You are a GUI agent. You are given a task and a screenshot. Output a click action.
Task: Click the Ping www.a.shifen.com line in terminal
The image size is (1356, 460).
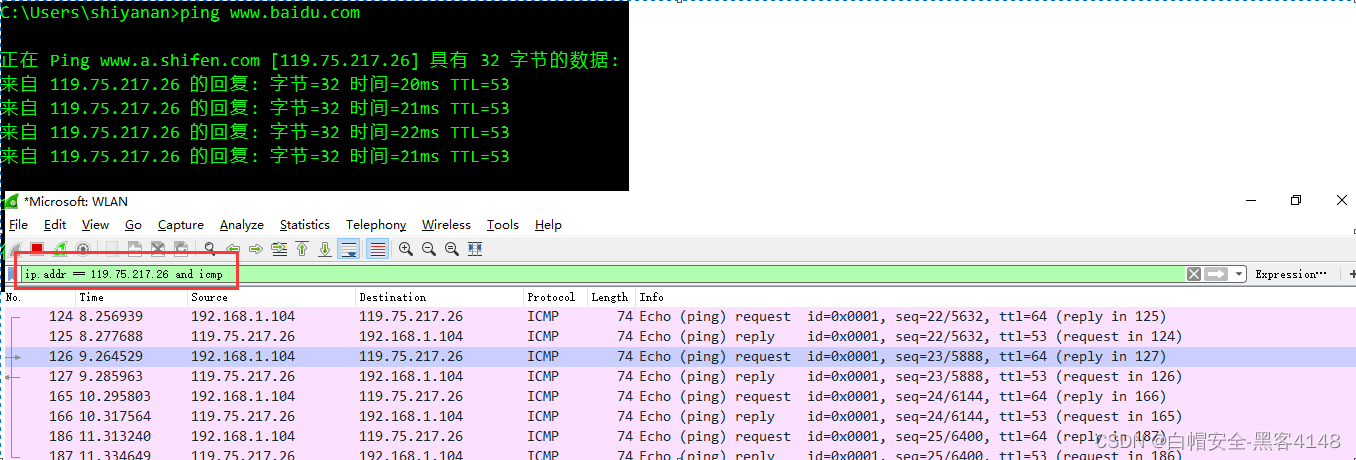click(x=310, y=60)
